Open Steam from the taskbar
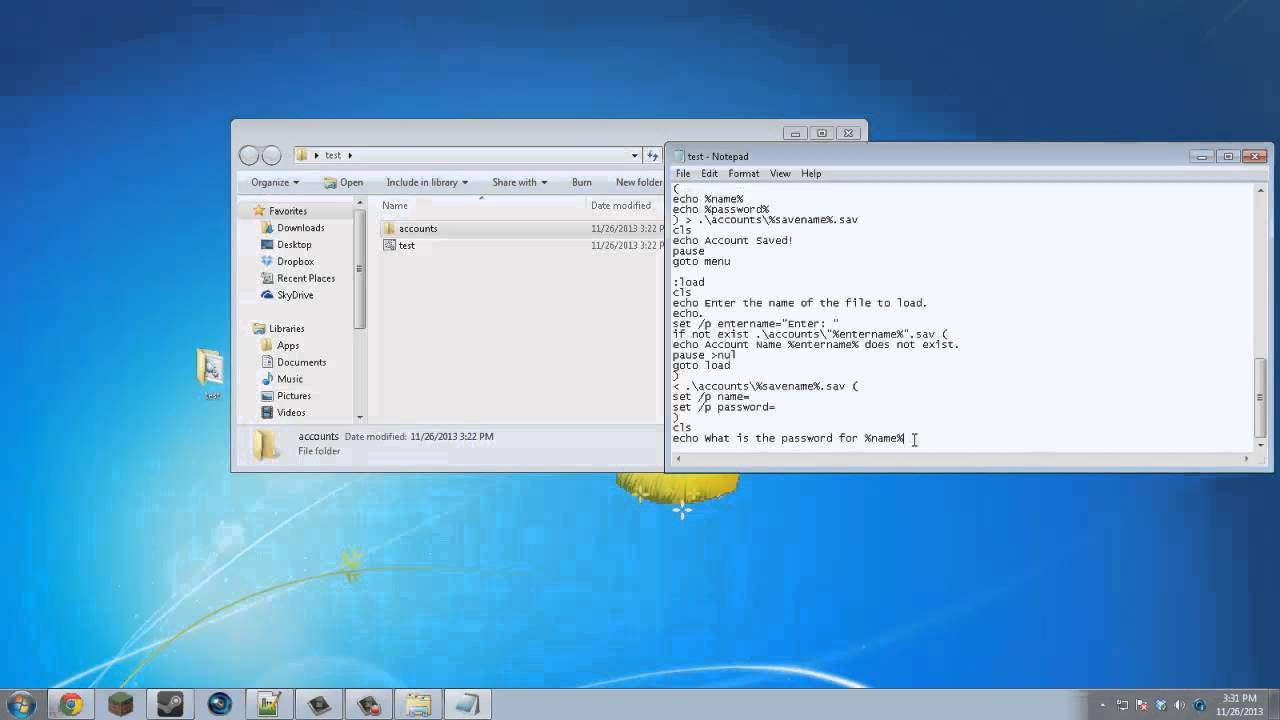 tap(169, 704)
